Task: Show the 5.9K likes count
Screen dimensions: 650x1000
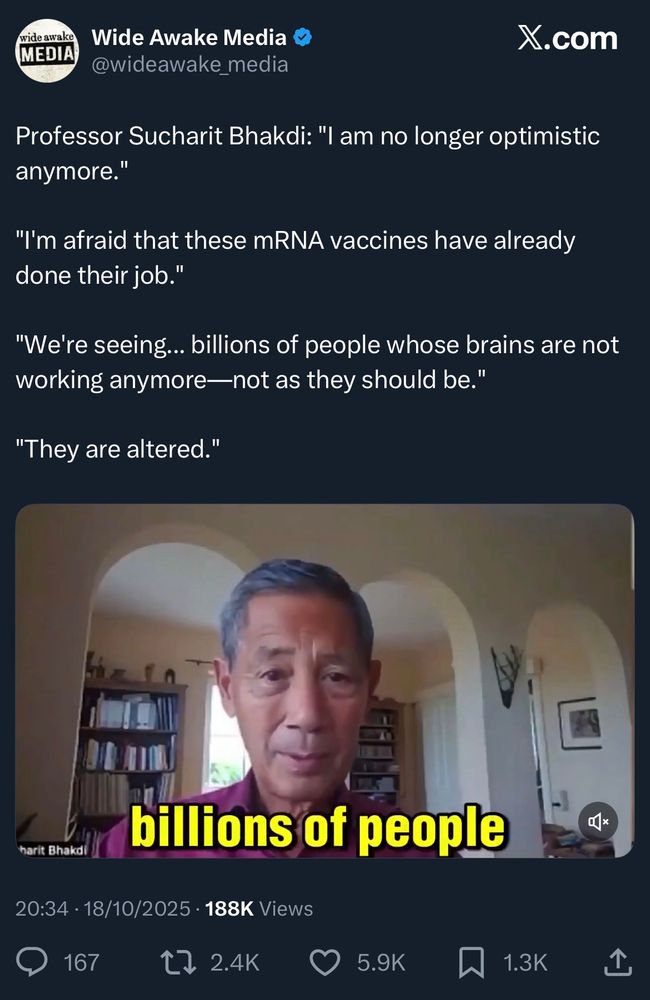Action: pyautogui.click(x=381, y=962)
